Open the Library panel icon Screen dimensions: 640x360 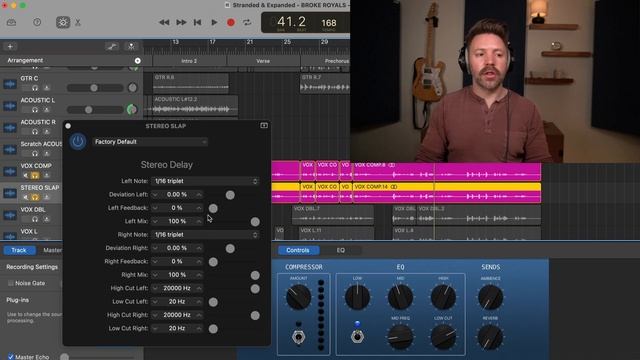coord(11,22)
